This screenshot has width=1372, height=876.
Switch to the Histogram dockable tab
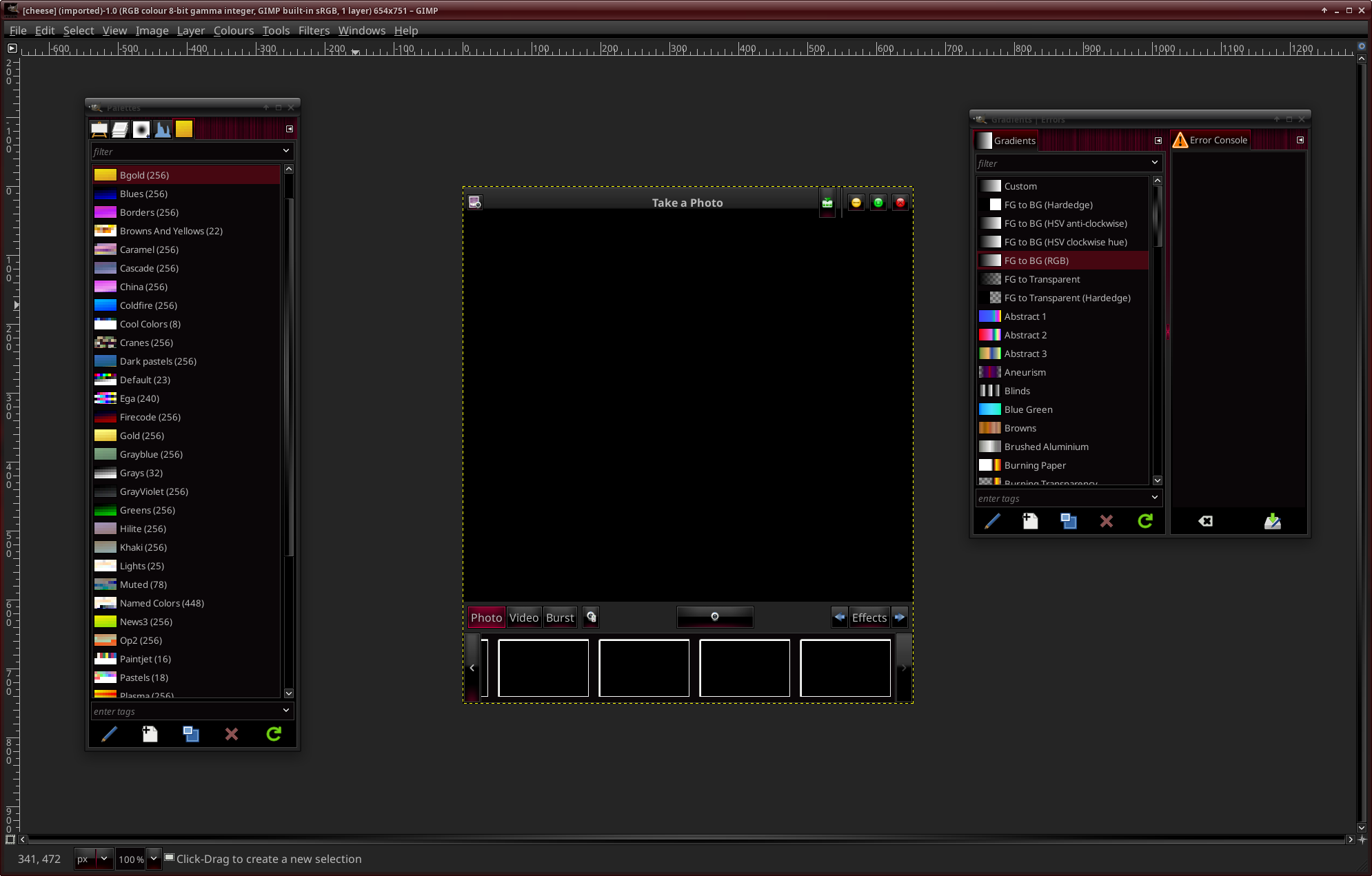[x=163, y=129]
